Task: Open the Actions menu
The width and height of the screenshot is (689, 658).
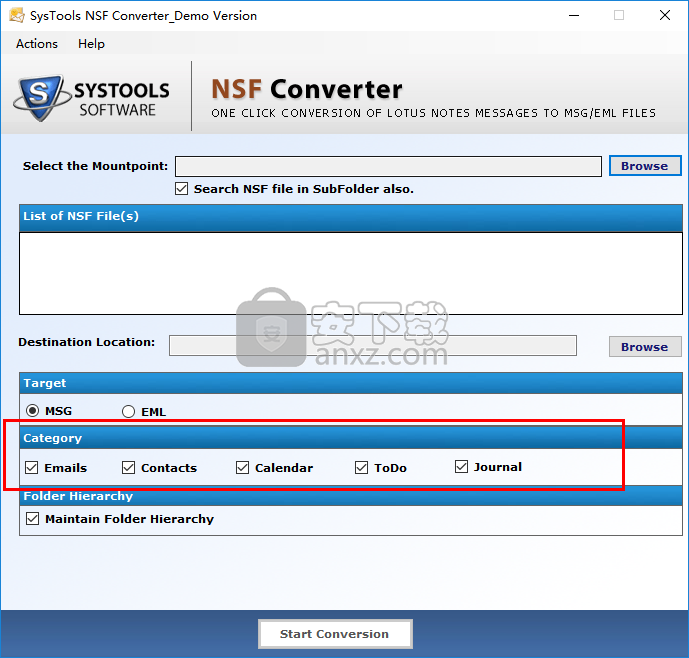Action: click(x=37, y=44)
